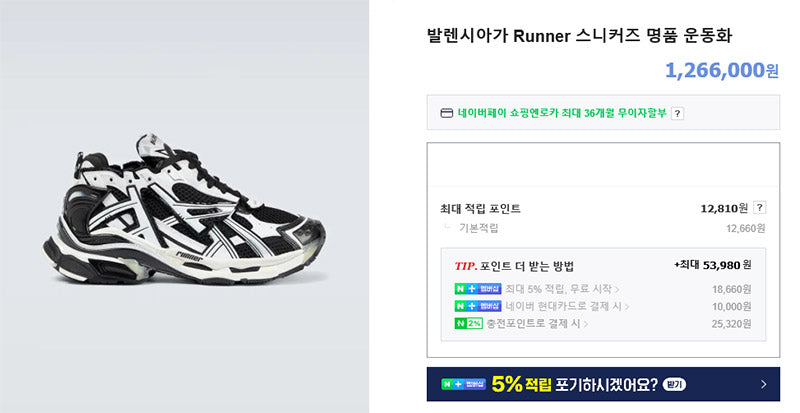Open the 최대 5% 적립, 무료 시작 link
The width and height of the screenshot is (800, 413).
pyautogui.click(x=559, y=289)
